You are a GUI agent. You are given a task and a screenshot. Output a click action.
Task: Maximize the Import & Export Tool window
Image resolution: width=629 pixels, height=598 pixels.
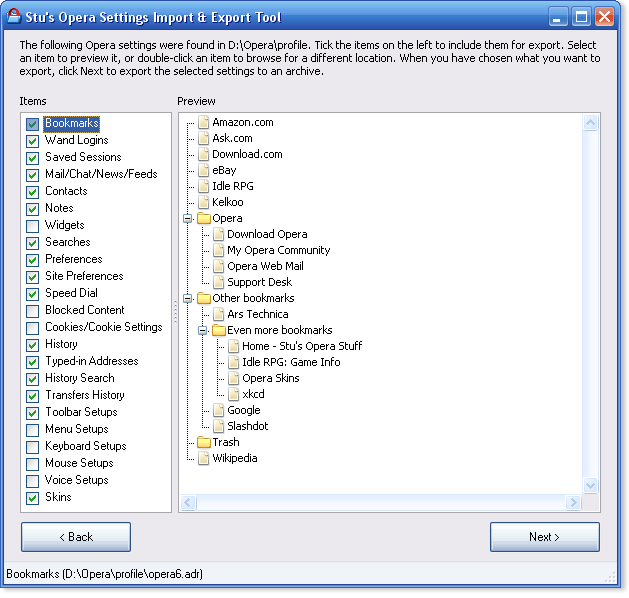coord(581,17)
